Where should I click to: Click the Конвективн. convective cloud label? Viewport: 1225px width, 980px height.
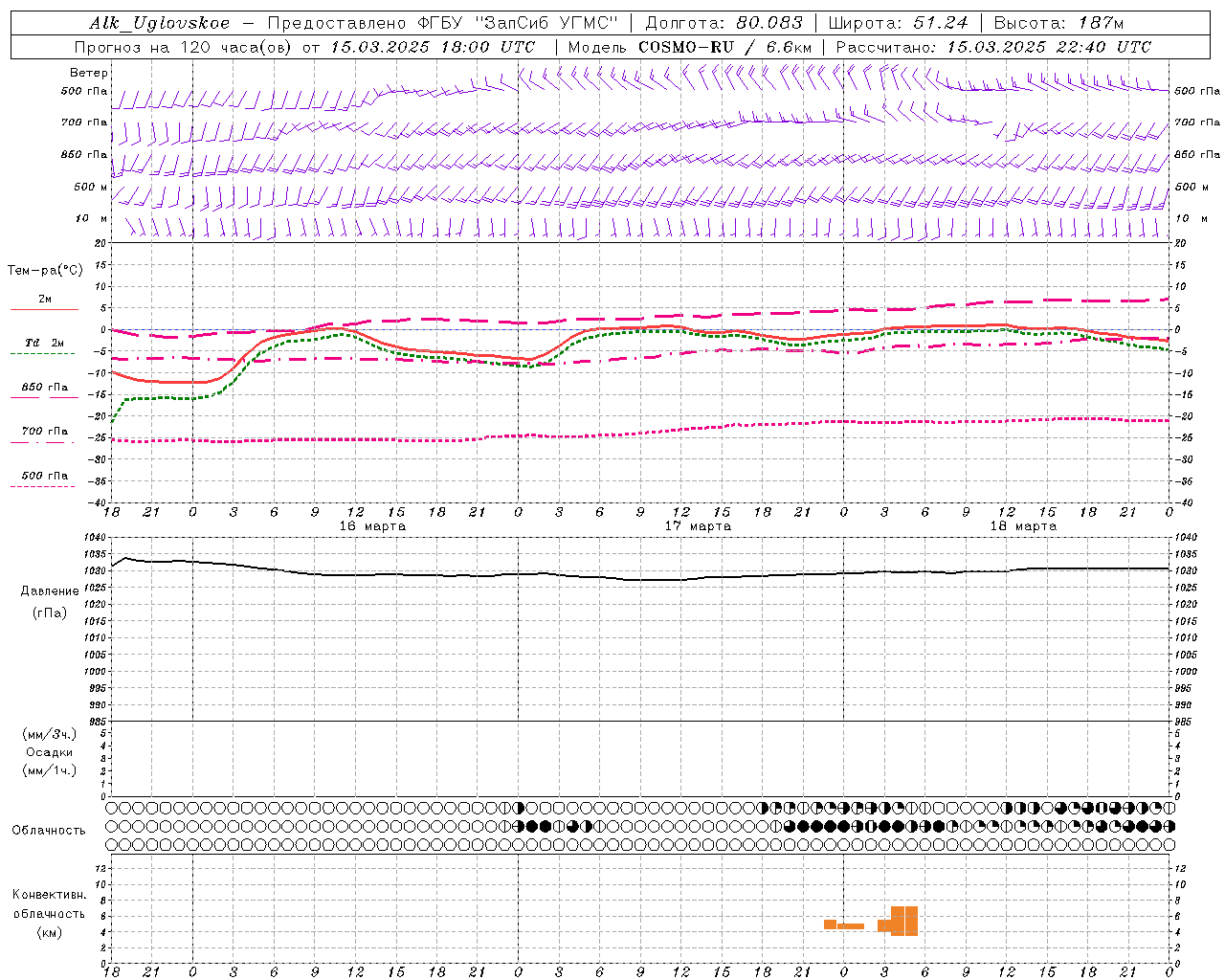50,895
